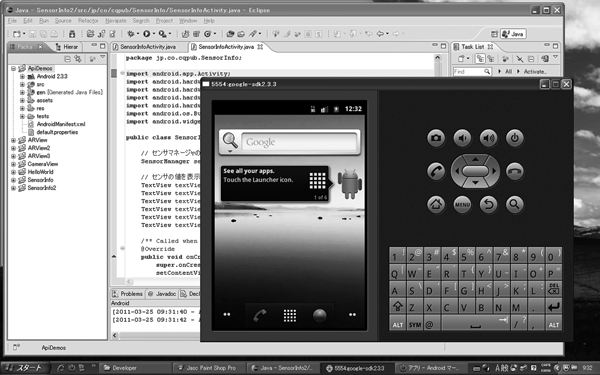Expand the assets folder node

[23, 100]
